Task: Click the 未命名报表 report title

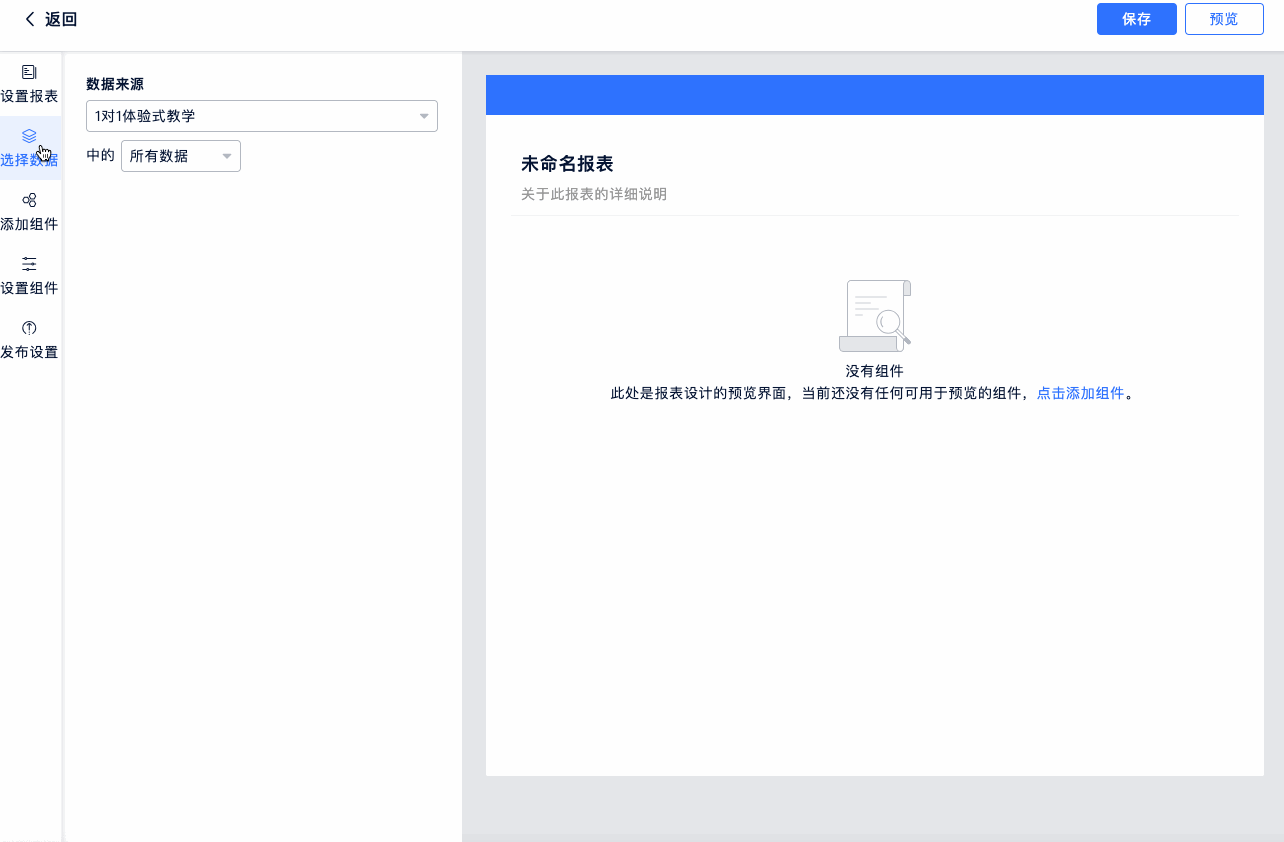Action: pos(566,164)
